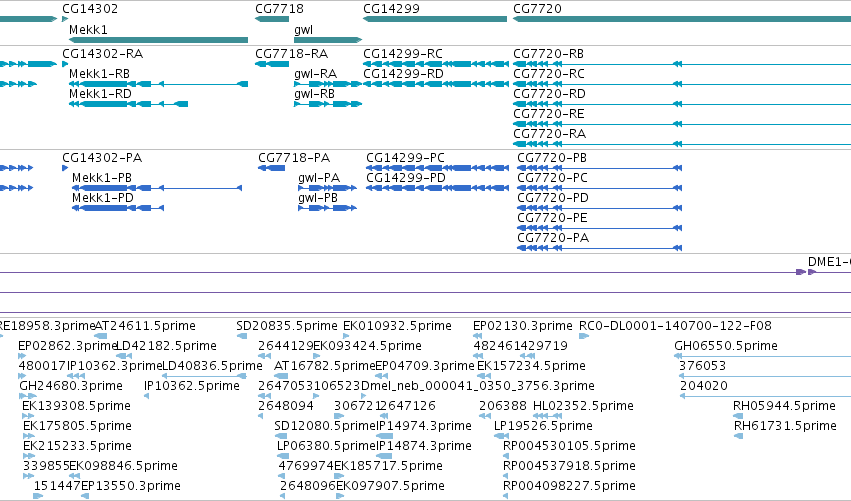The height and width of the screenshot is (501, 851).
Task: Select the CG14299-PC protein label
Action: (x=405, y=158)
